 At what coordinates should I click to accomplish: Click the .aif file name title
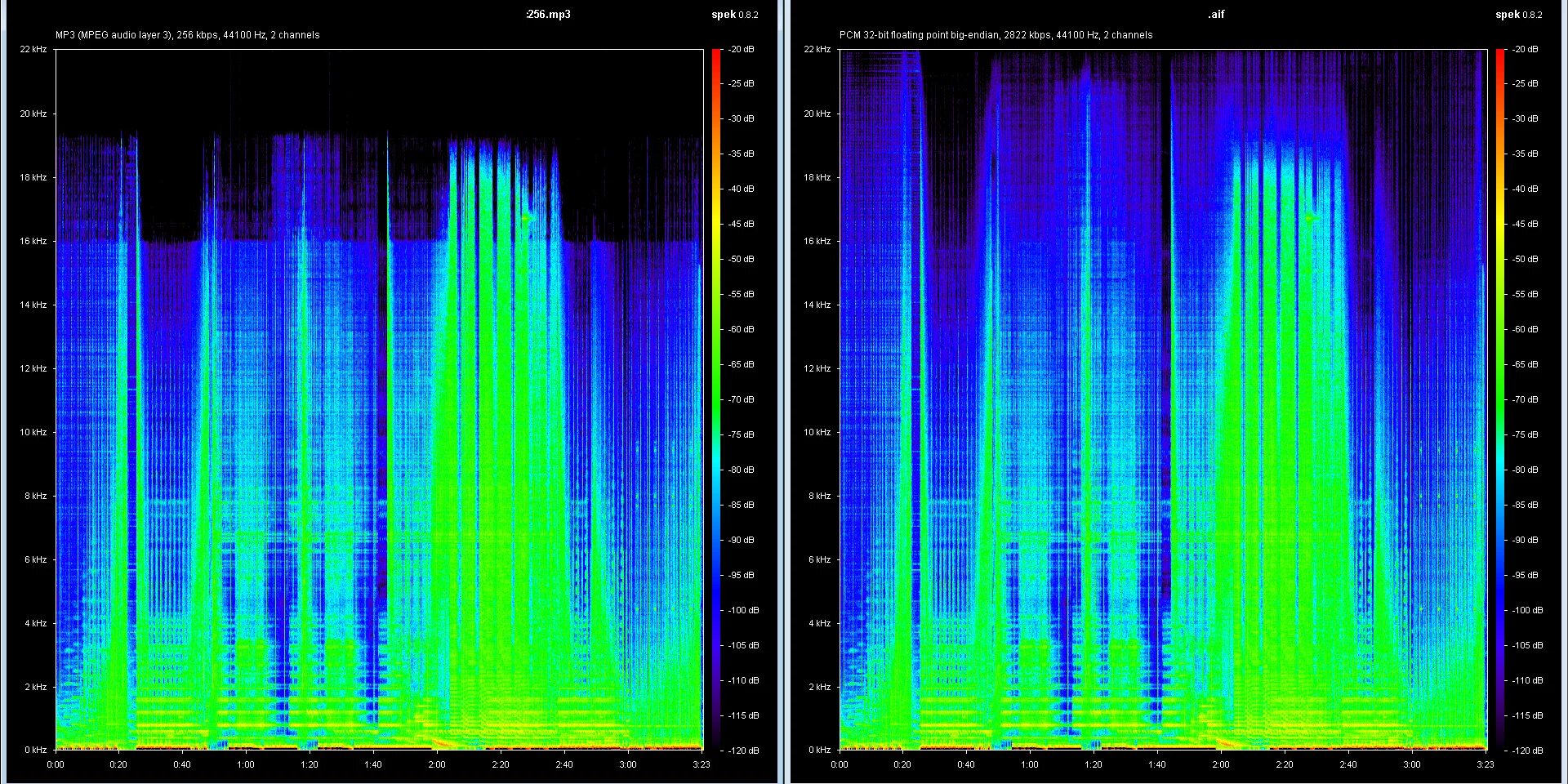click(1216, 15)
